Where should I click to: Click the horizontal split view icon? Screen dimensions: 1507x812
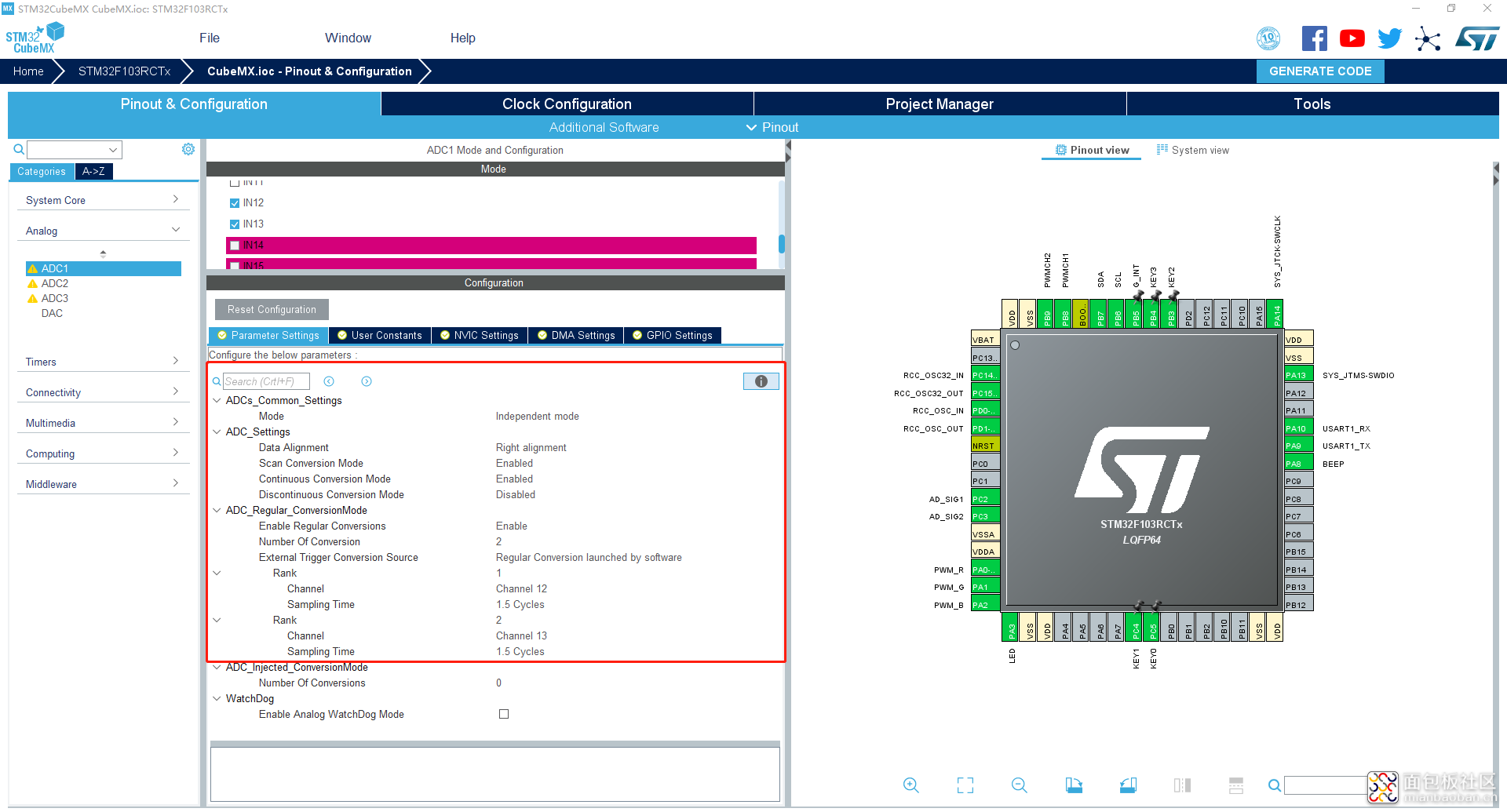click(1236, 785)
